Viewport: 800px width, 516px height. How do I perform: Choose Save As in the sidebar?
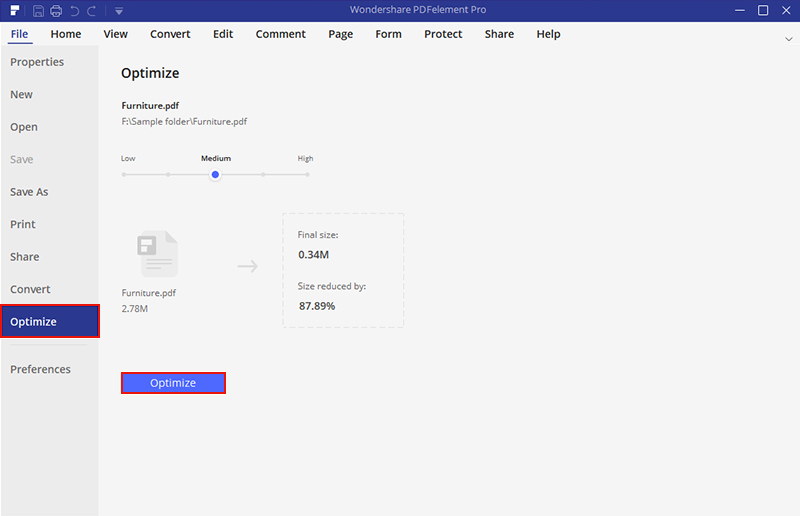[29, 192]
